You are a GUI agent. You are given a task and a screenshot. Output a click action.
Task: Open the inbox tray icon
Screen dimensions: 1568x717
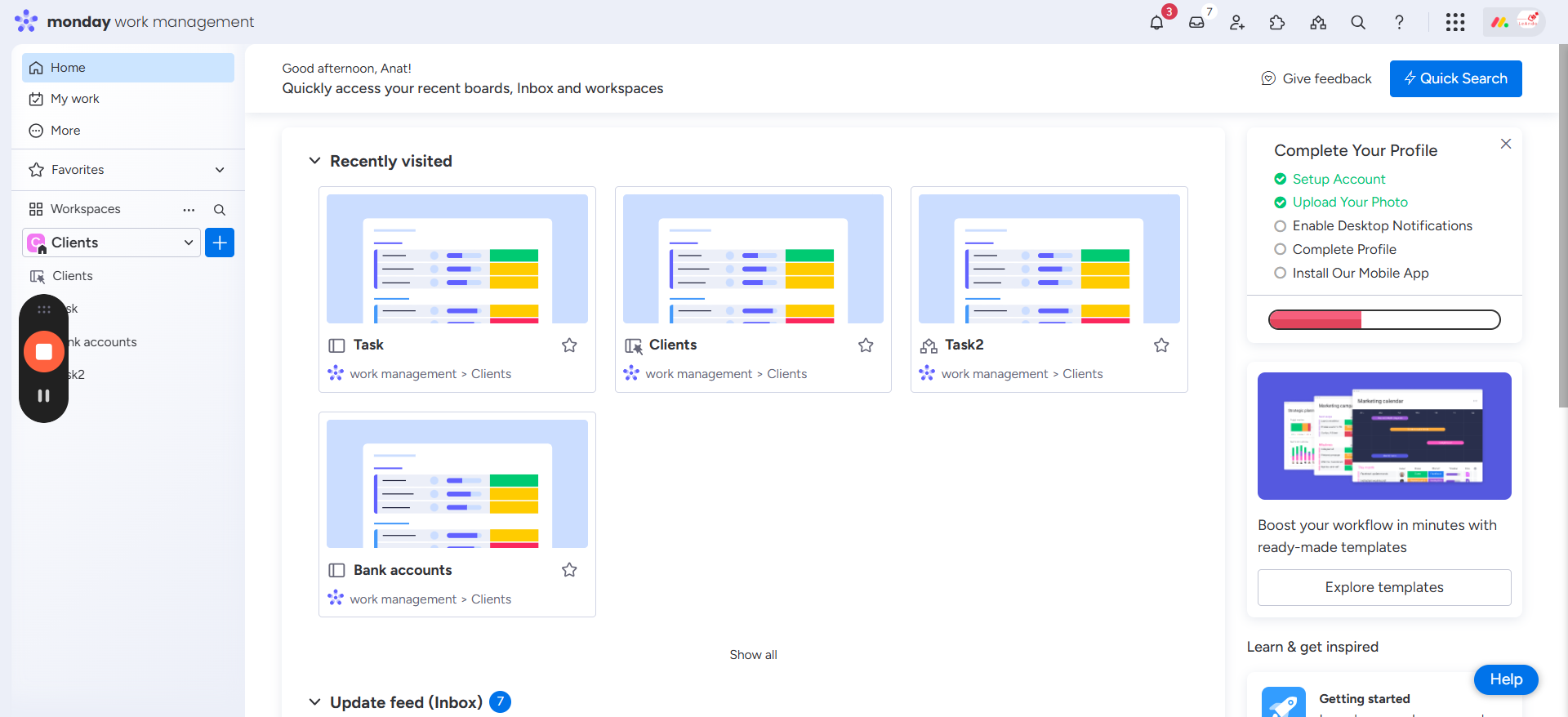[x=1196, y=23]
